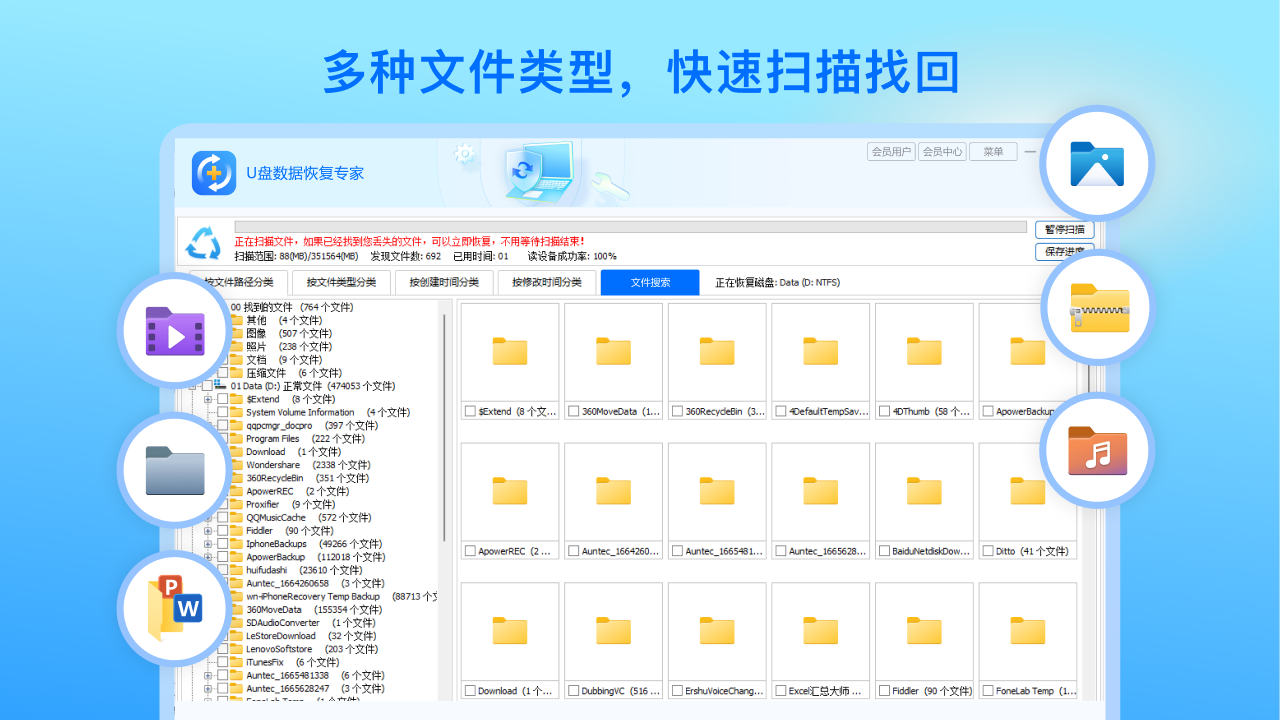This screenshot has height=720, width=1280.
Task: Click the 暂停扫描 button
Action: 1065,229
